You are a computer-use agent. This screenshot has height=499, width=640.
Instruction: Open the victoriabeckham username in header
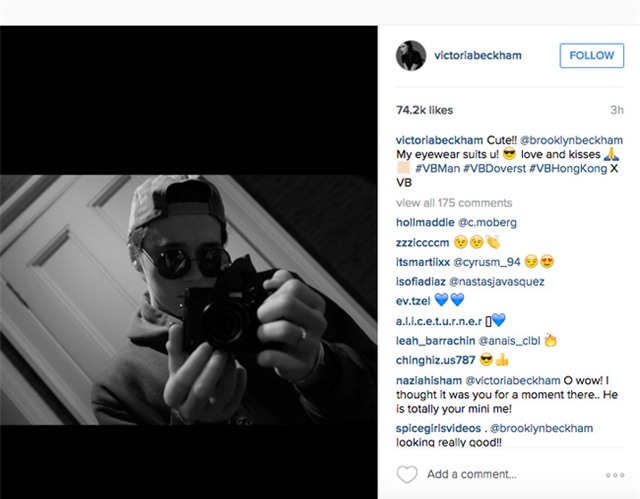478,55
